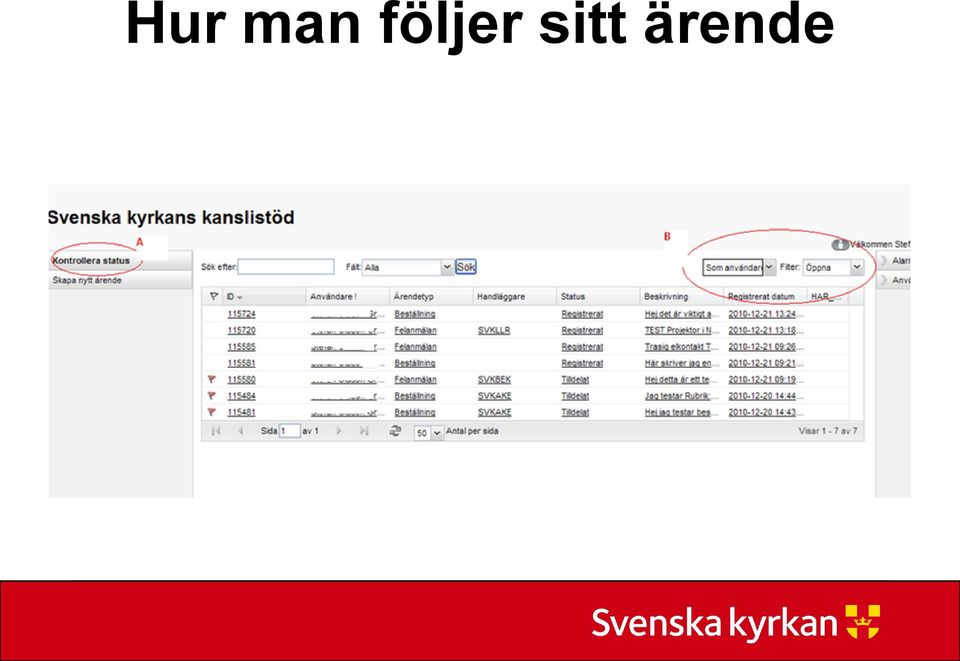Click the Sök button
Viewport: 960px width, 661px height.
[x=466, y=267]
